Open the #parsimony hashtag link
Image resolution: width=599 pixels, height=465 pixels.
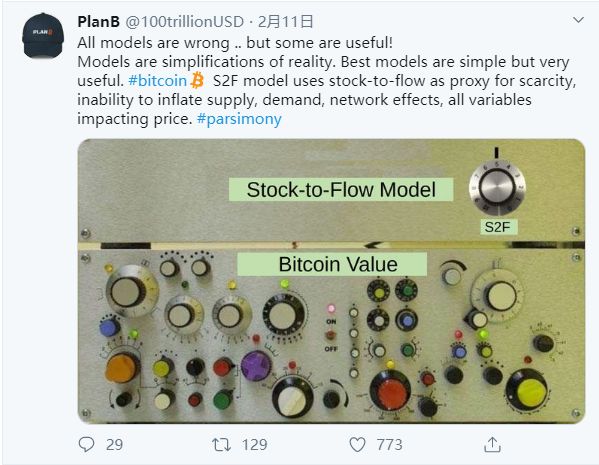tap(239, 119)
